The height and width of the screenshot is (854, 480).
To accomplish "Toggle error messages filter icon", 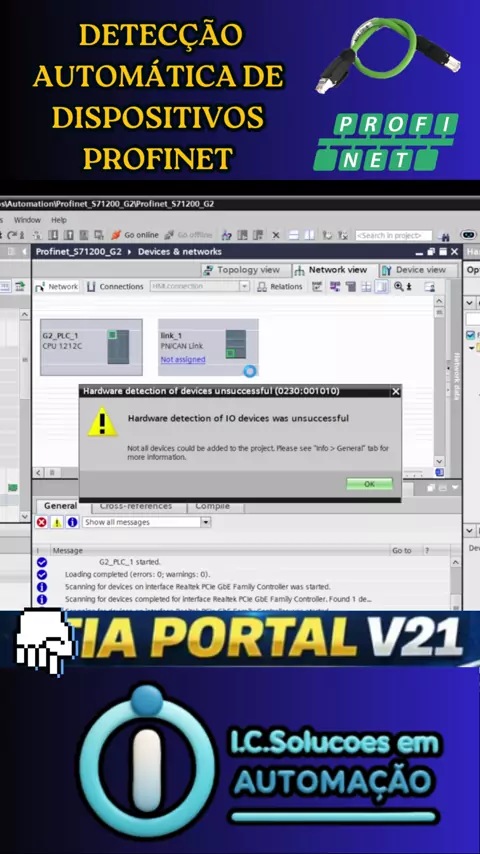I will pos(42,522).
